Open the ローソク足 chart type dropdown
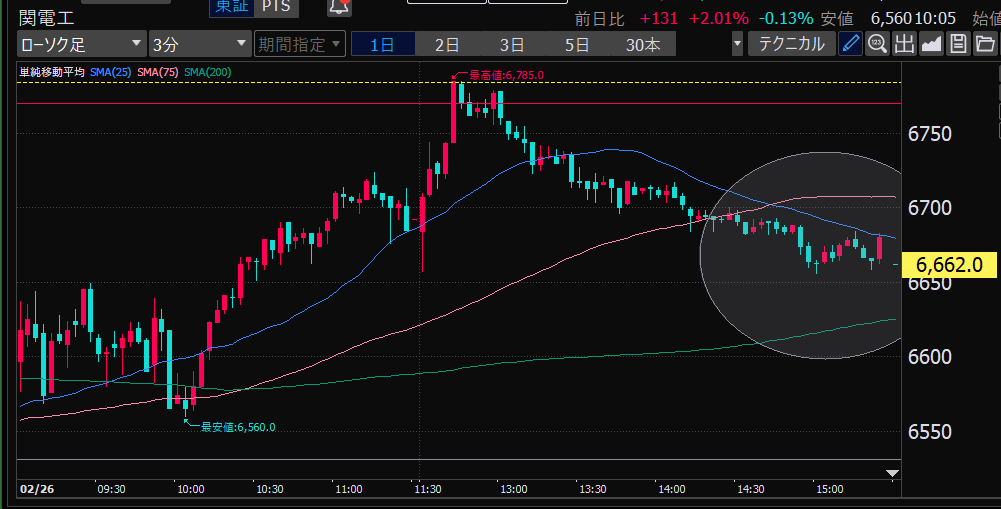The height and width of the screenshot is (509, 1001). 81,44
